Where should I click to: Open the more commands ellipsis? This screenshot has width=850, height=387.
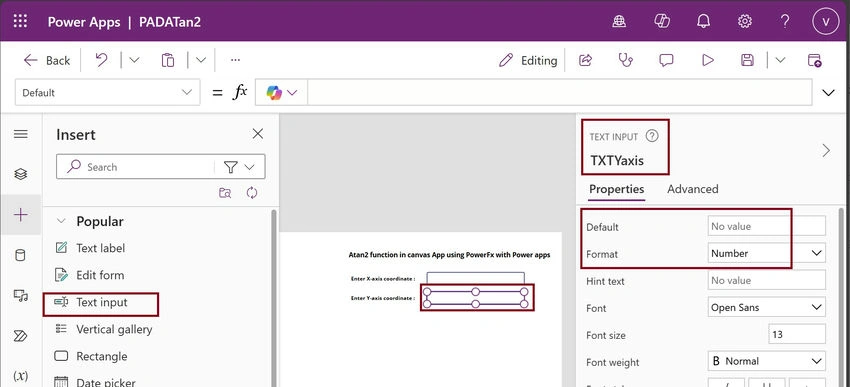click(x=235, y=60)
